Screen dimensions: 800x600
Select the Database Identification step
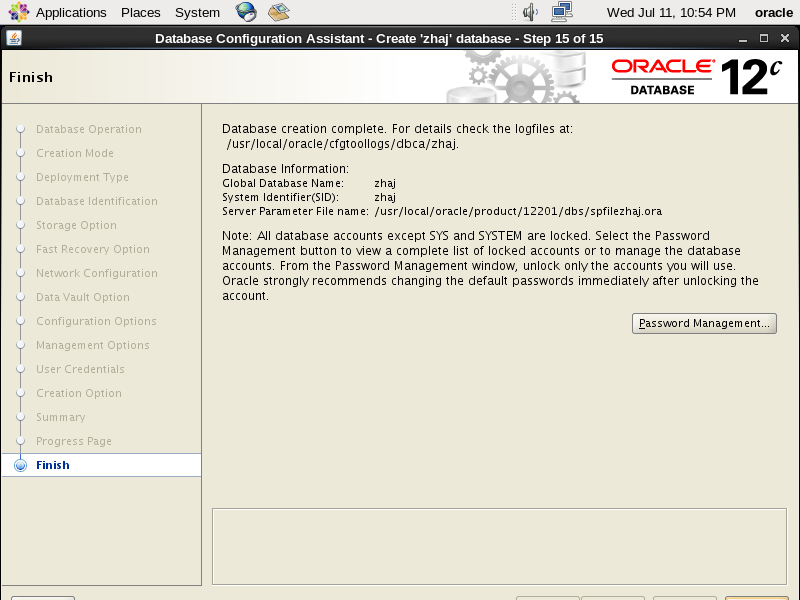(96, 201)
